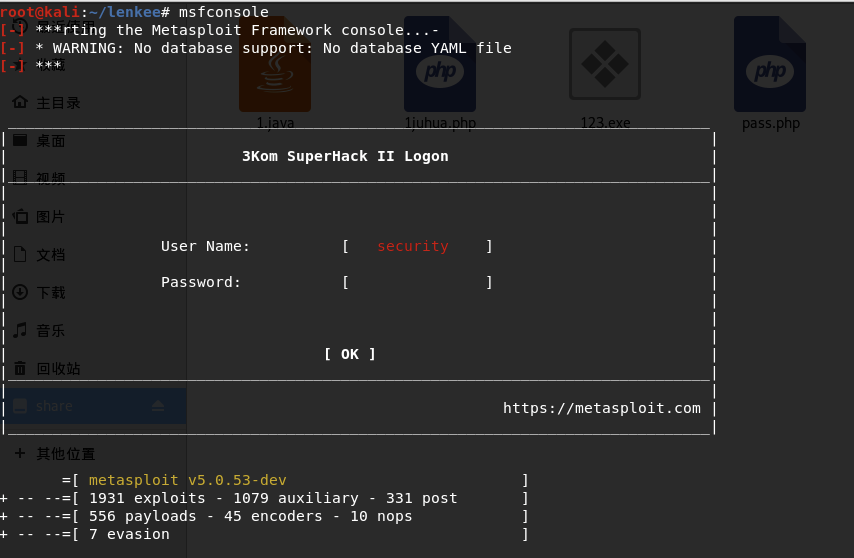Click the metasploit v5.0.53-dev version text
This screenshot has width=854, height=558.
coord(187,480)
